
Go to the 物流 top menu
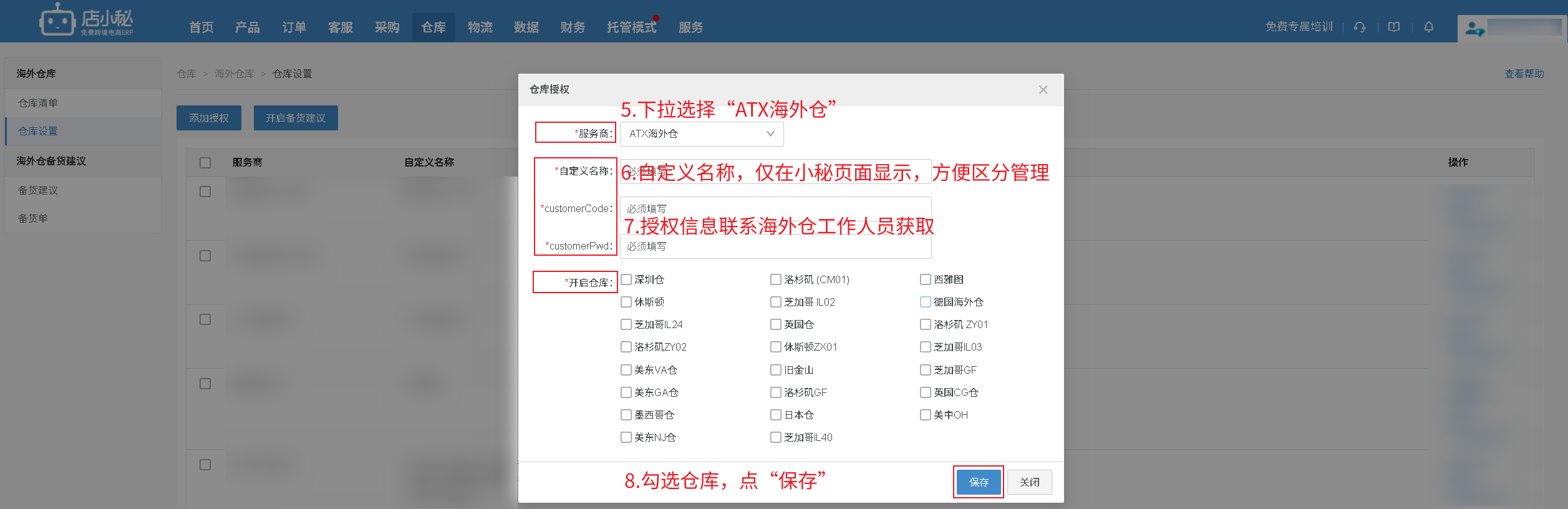[x=480, y=27]
